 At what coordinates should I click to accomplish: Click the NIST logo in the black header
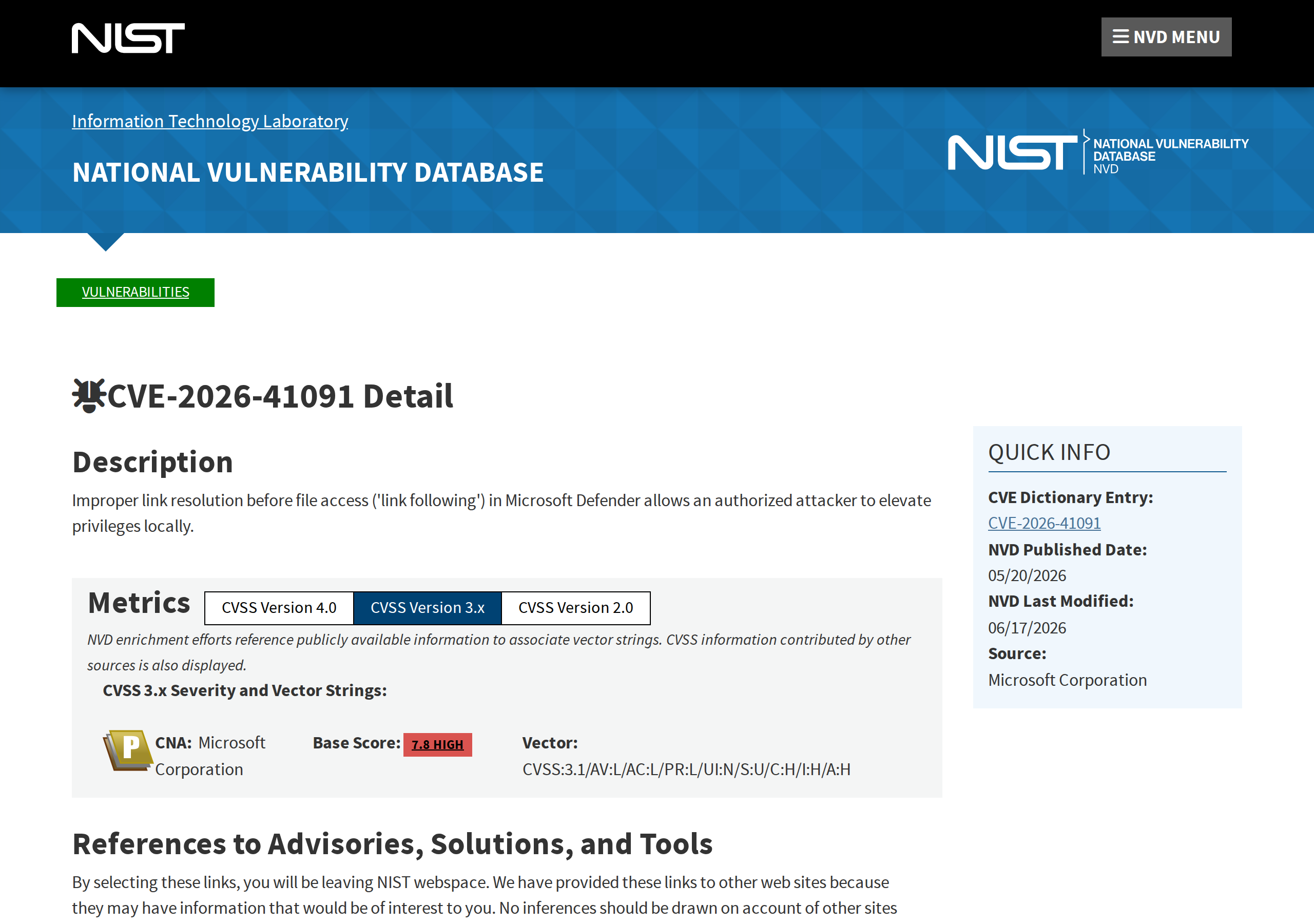(128, 38)
